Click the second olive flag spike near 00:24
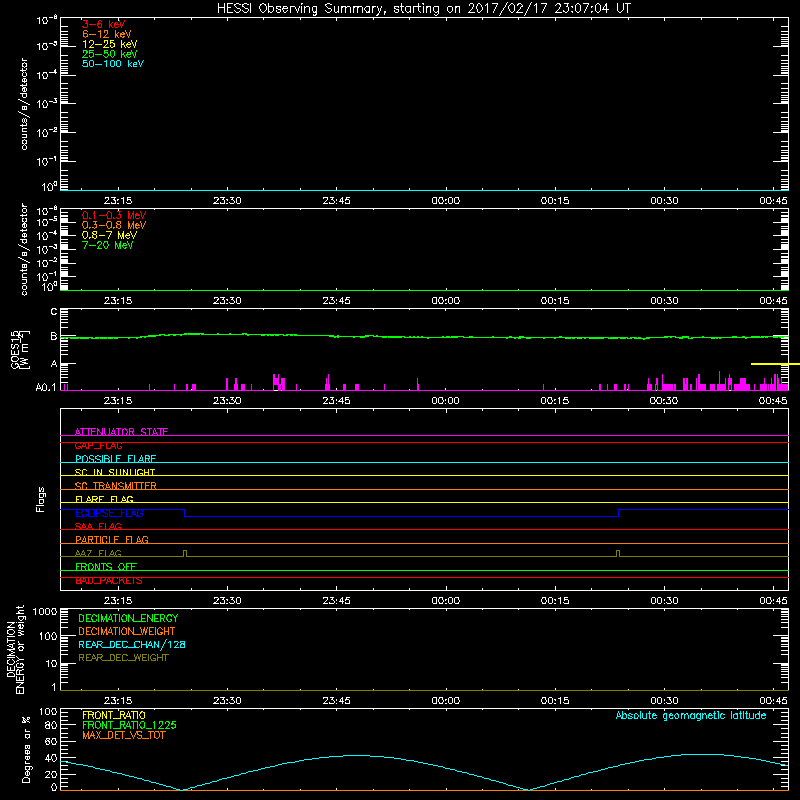Screen dimensions: 800x800 coord(618,554)
